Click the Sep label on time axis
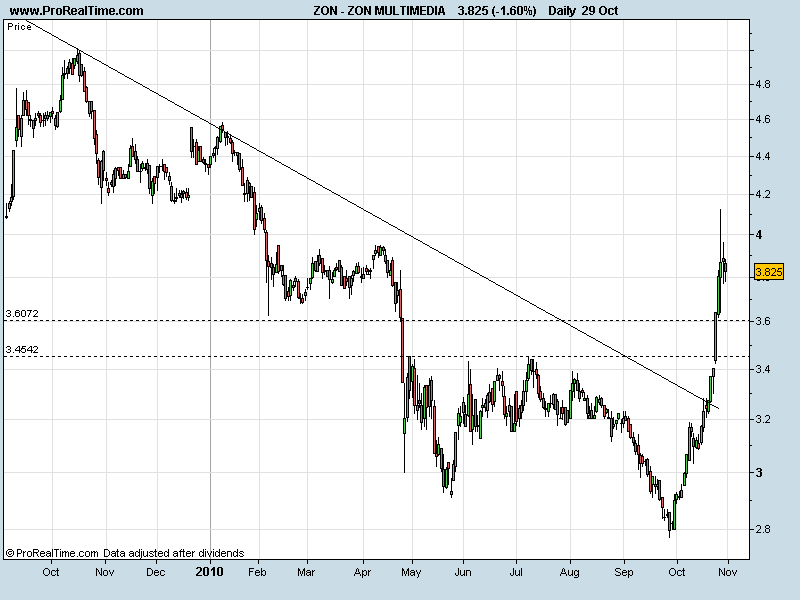 [623, 572]
